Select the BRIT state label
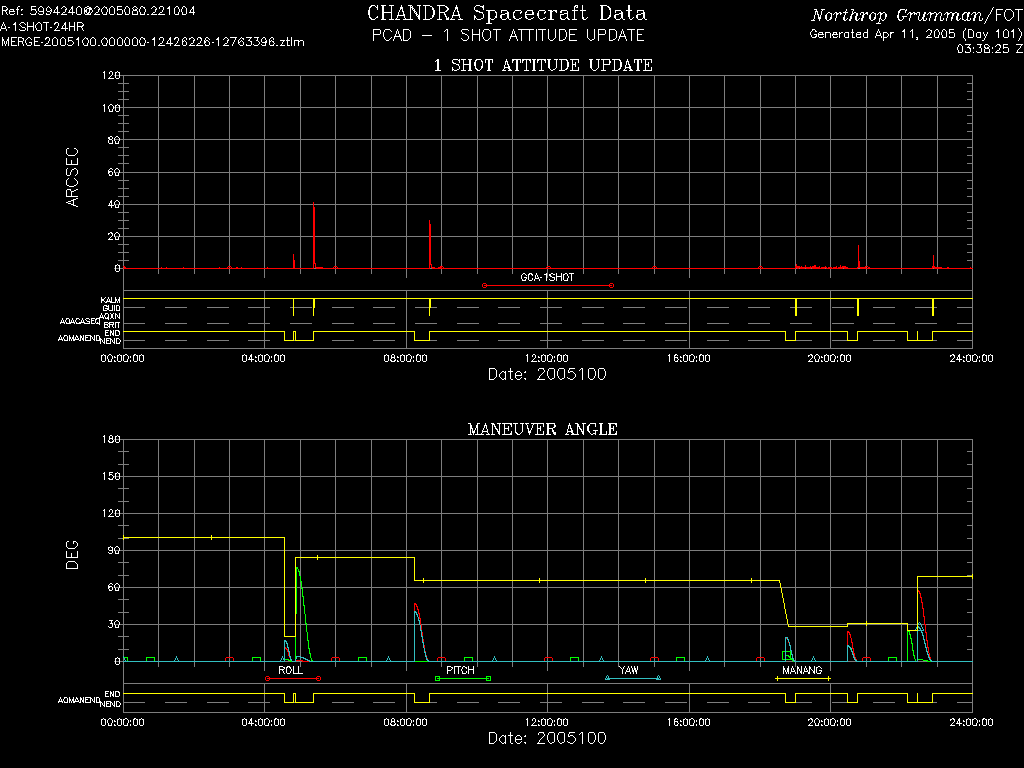Image resolution: width=1024 pixels, height=768 pixels. pos(112,325)
